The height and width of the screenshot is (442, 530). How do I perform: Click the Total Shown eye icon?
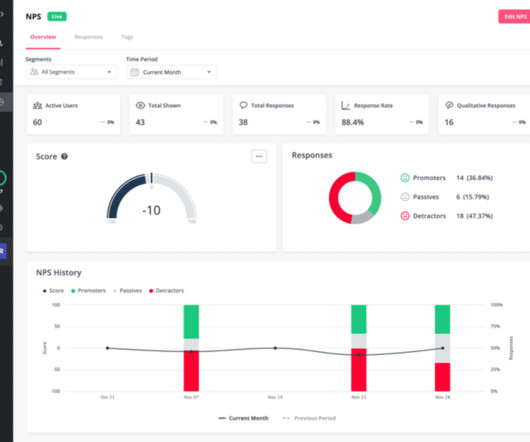(140, 105)
